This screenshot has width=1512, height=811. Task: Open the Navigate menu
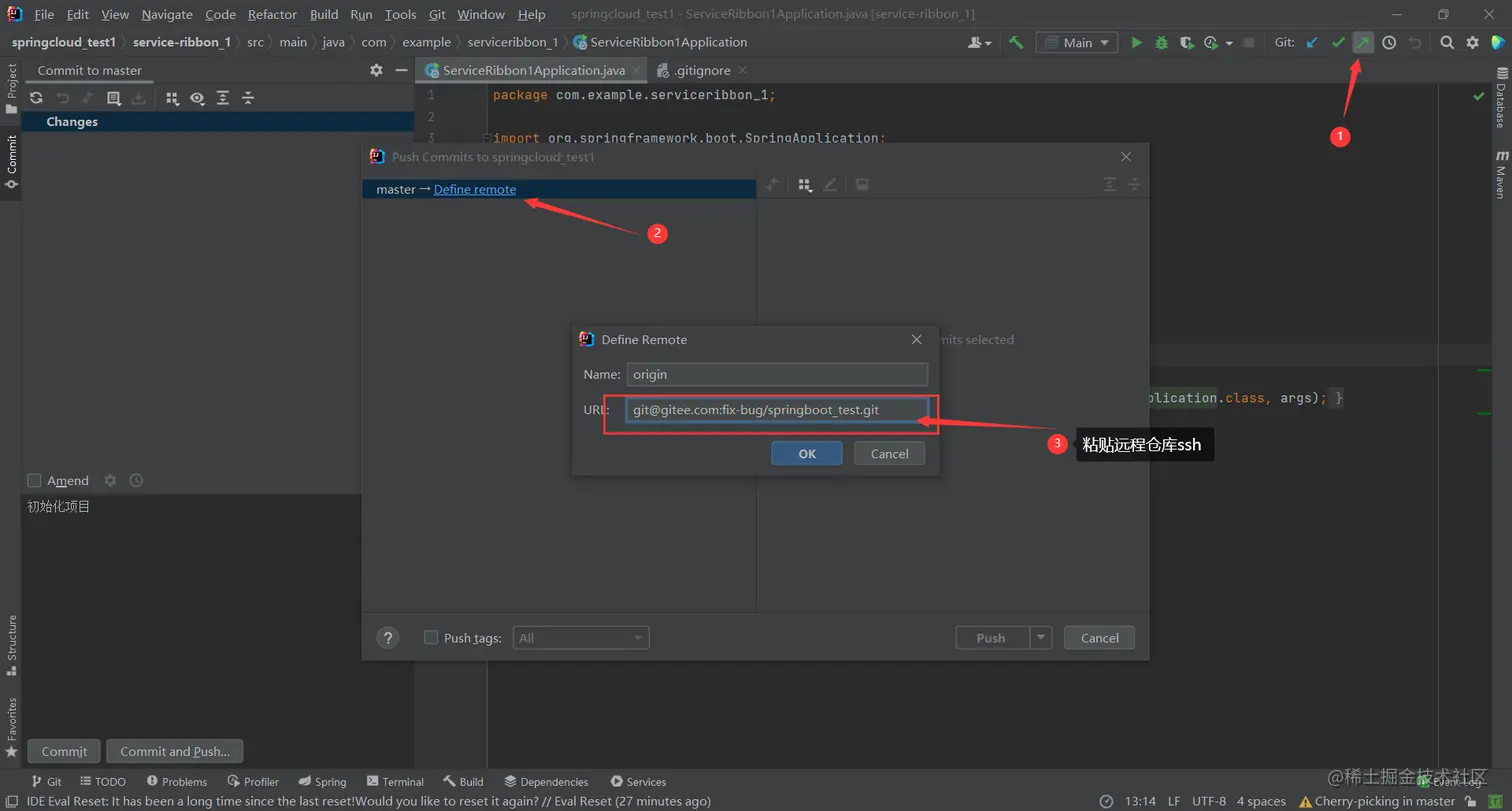(x=167, y=14)
